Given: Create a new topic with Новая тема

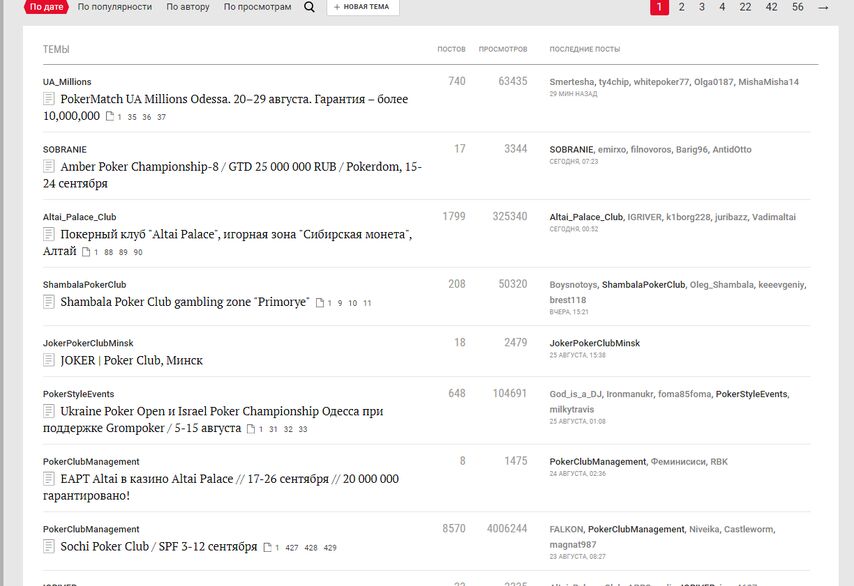Looking at the screenshot, I should click(x=363, y=7).
